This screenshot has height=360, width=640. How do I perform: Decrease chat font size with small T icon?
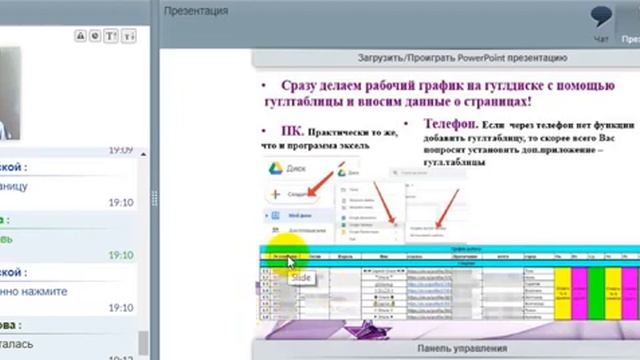pos(129,36)
